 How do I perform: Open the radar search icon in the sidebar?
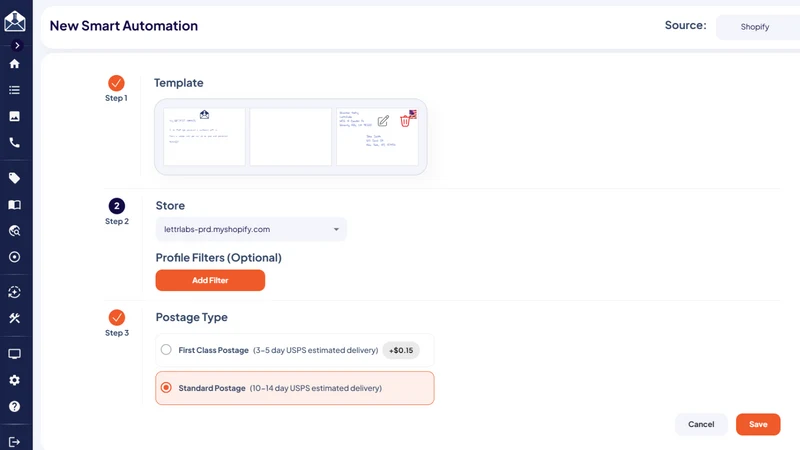[14, 231]
